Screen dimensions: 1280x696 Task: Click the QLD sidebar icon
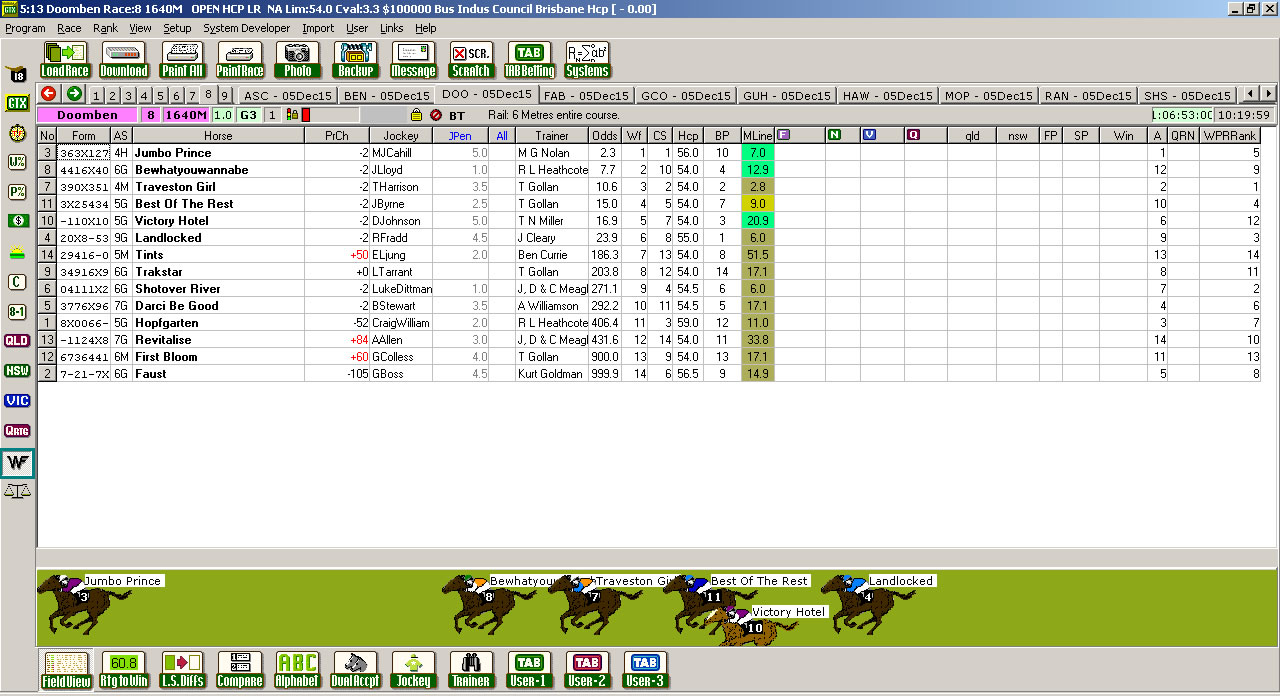pos(17,341)
